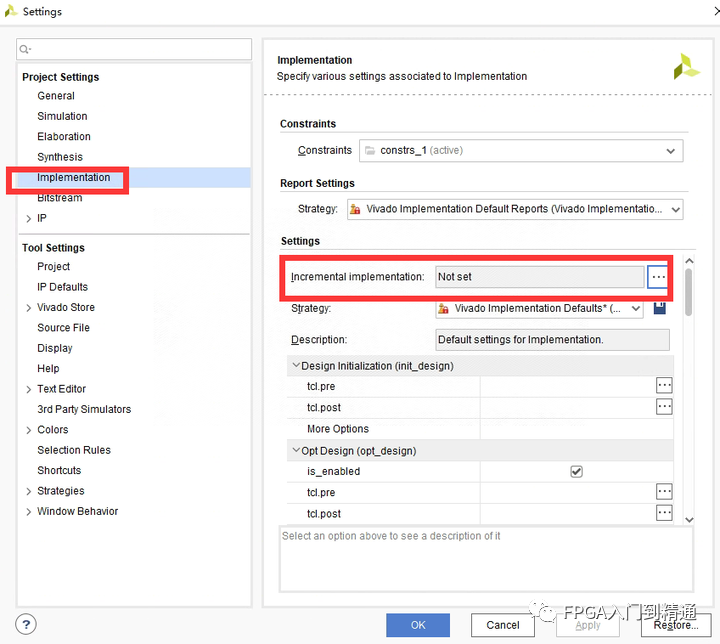
Task: Click the Cancel button
Action: pyautogui.click(x=503, y=625)
